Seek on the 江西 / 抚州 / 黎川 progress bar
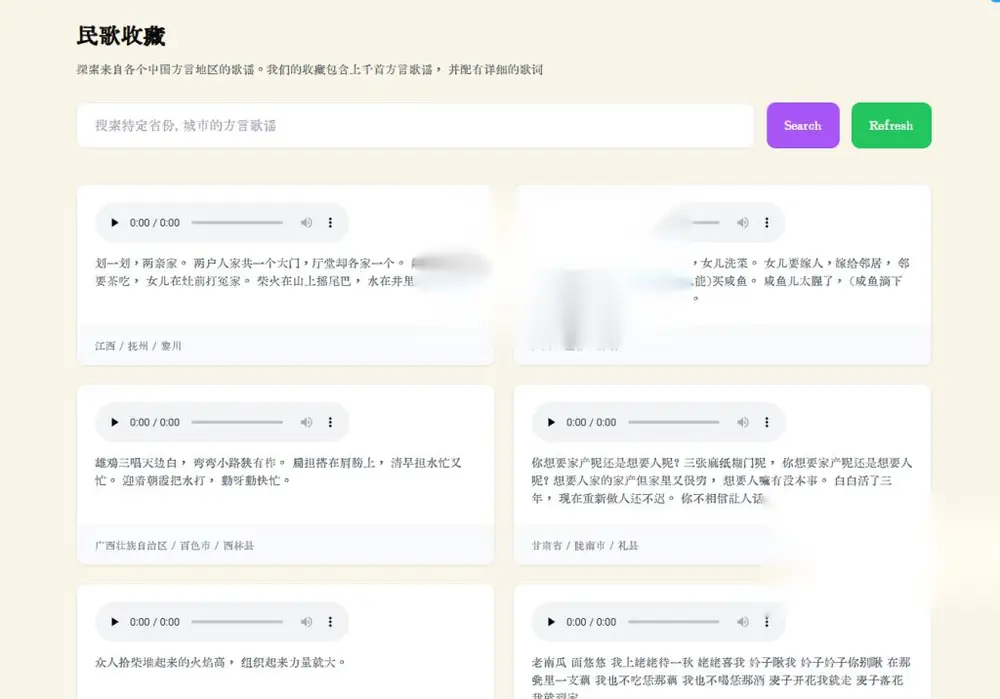 pos(237,223)
